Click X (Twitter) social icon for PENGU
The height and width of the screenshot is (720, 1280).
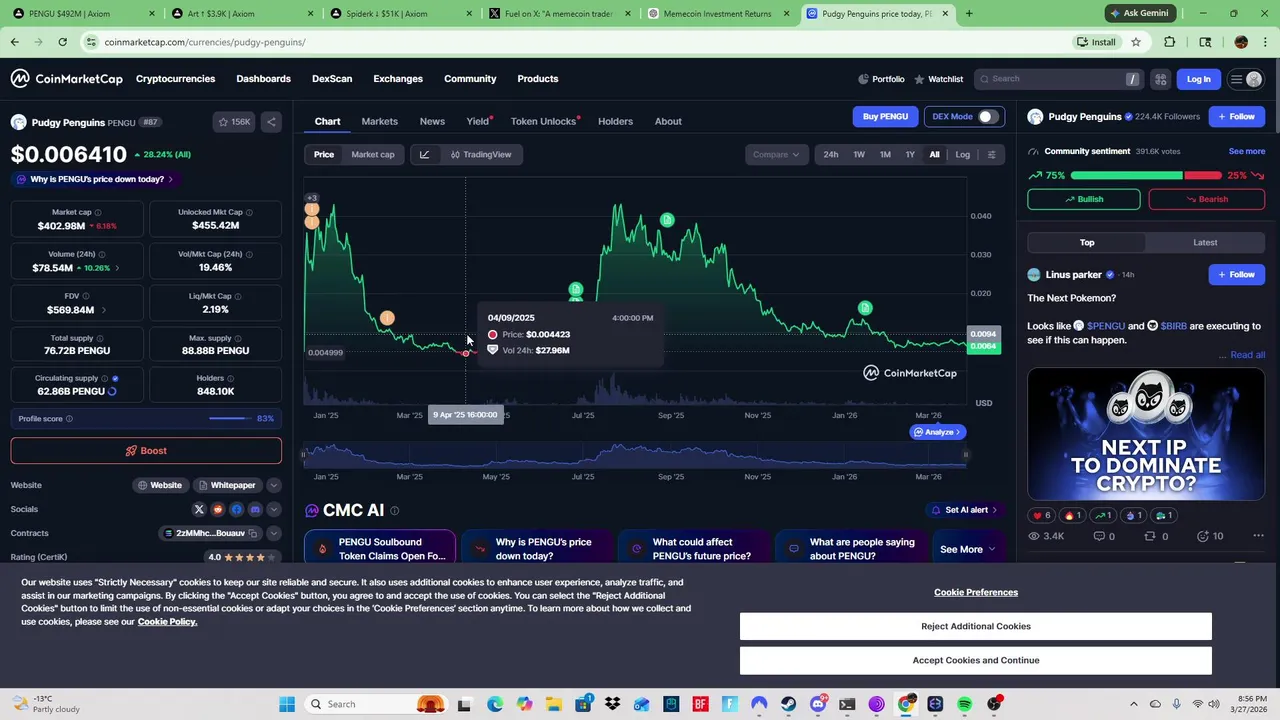199,509
